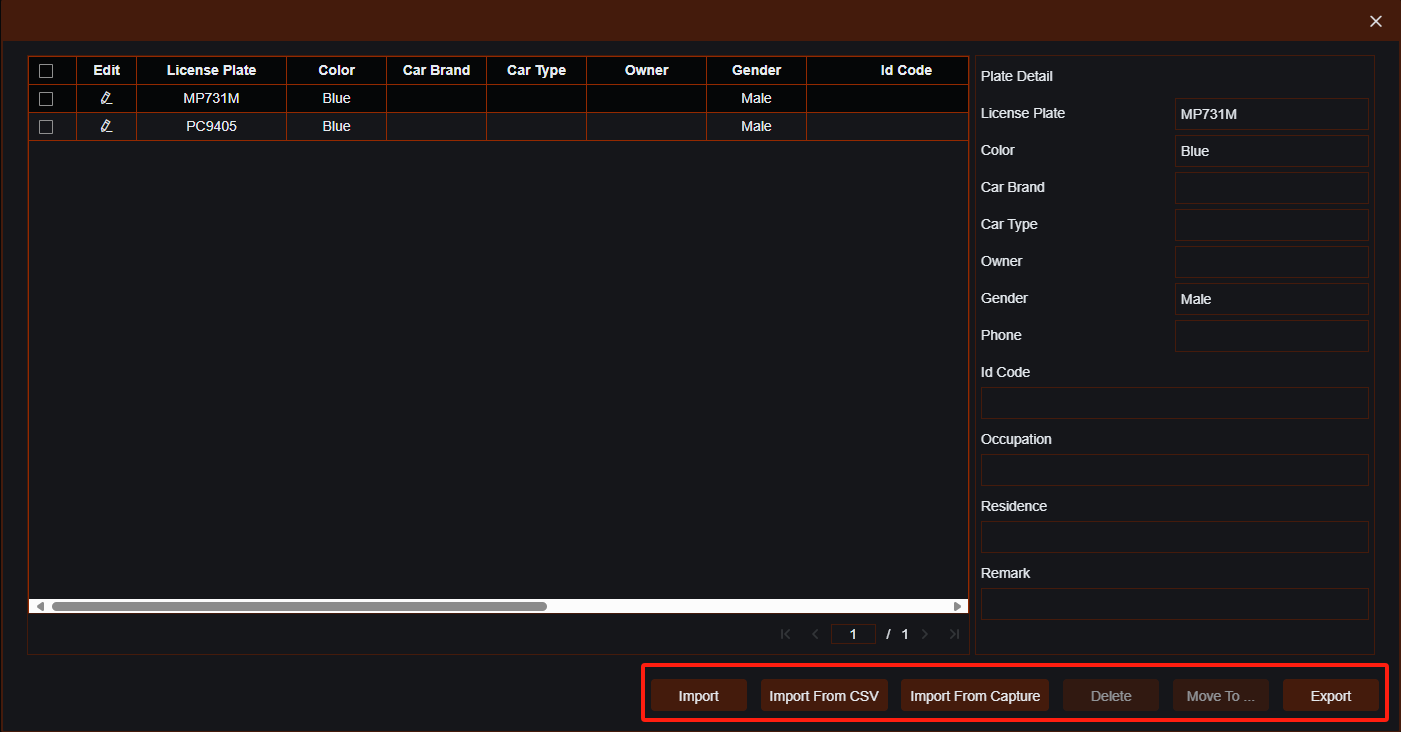Click the Plate Detail heading
Screen dimensions: 1401x732
(x=1017, y=76)
